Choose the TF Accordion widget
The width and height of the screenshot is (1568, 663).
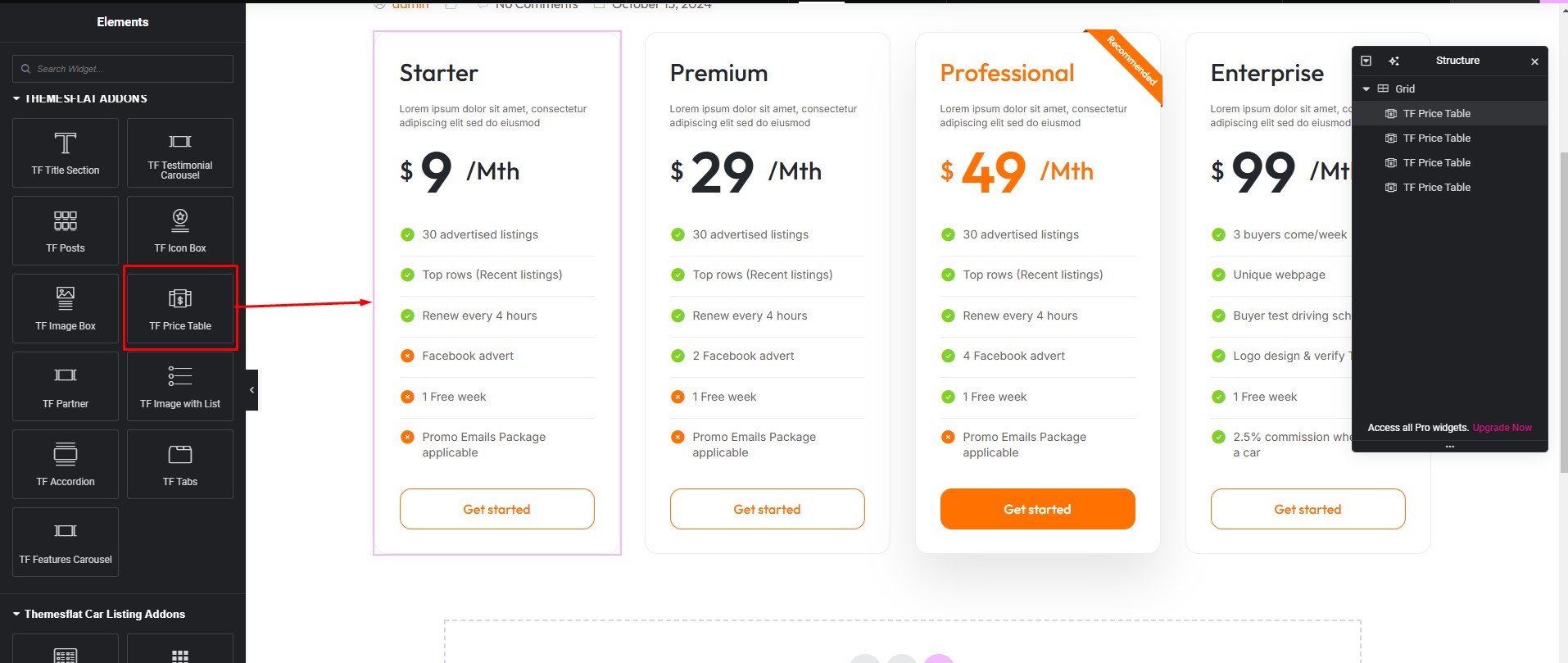(x=66, y=464)
